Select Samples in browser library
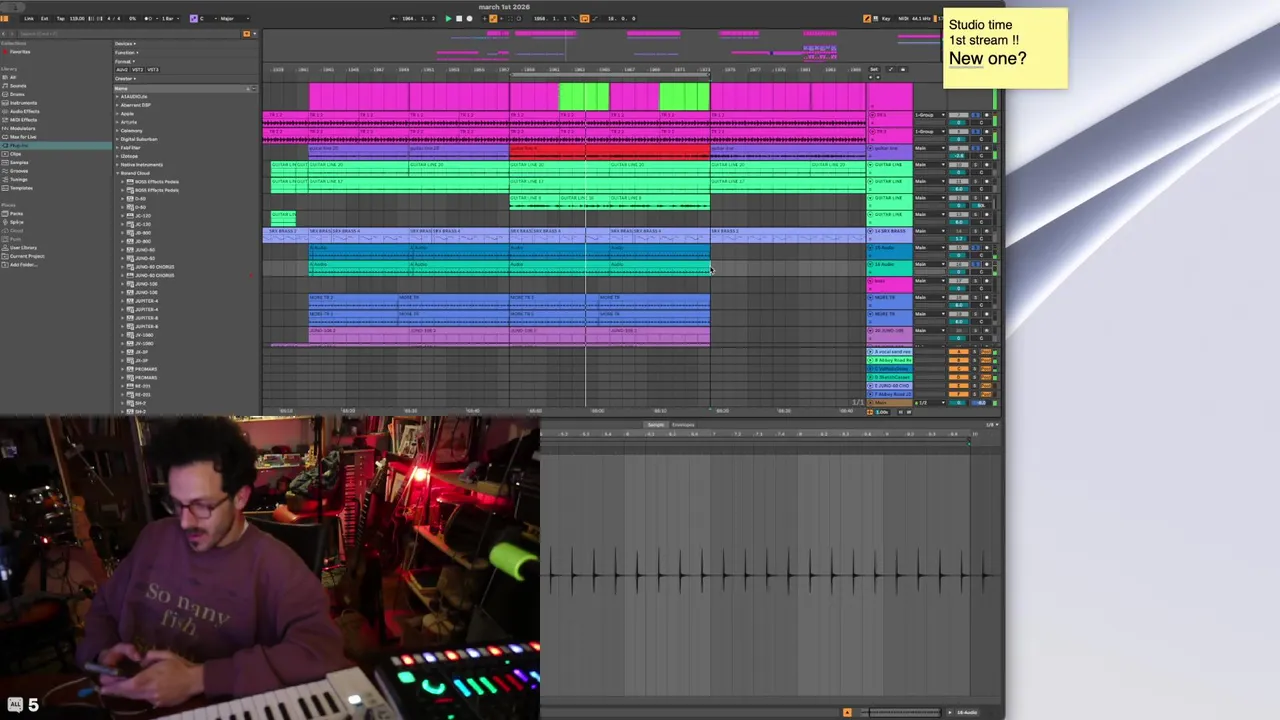This screenshot has height=720, width=1280. (19, 162)
